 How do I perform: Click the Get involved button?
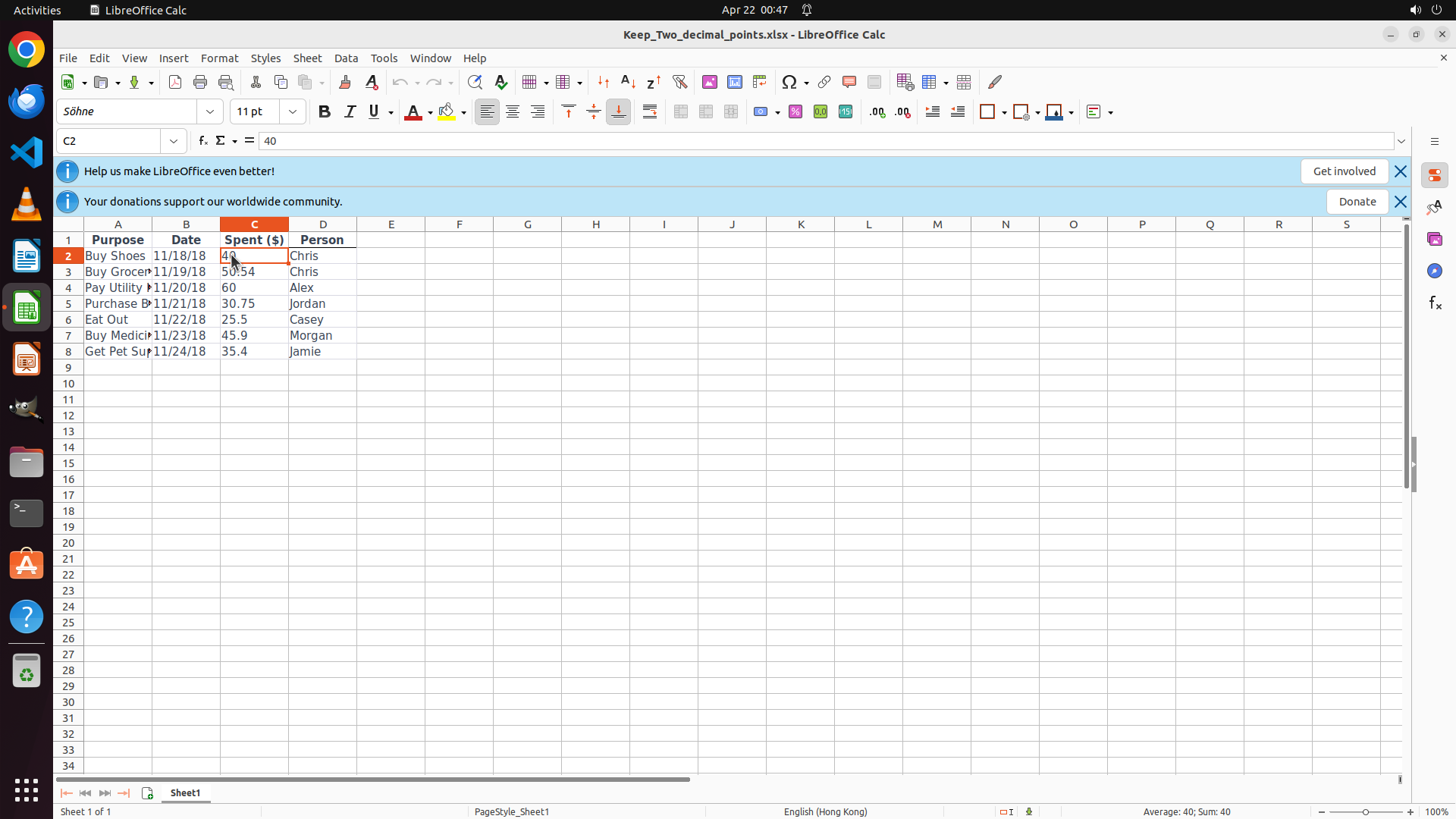tap(1344, 171)
